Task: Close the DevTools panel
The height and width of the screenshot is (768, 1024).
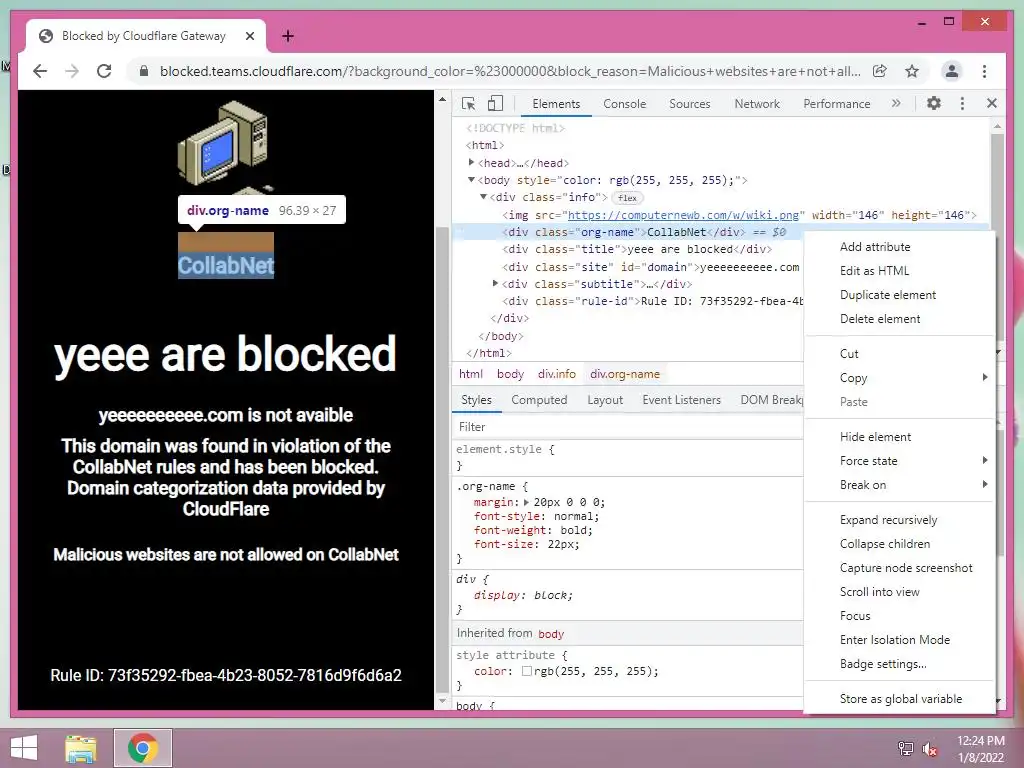Action: click(992, 103)
